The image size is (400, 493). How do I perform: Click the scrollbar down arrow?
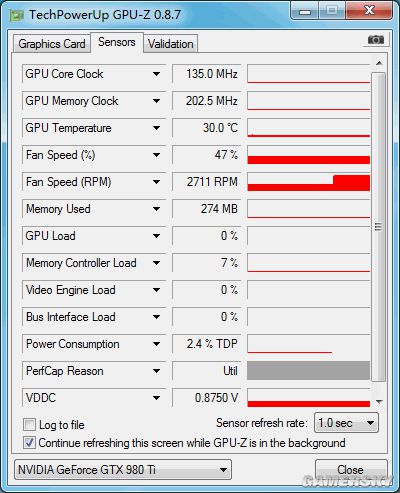tap(379, 402)
